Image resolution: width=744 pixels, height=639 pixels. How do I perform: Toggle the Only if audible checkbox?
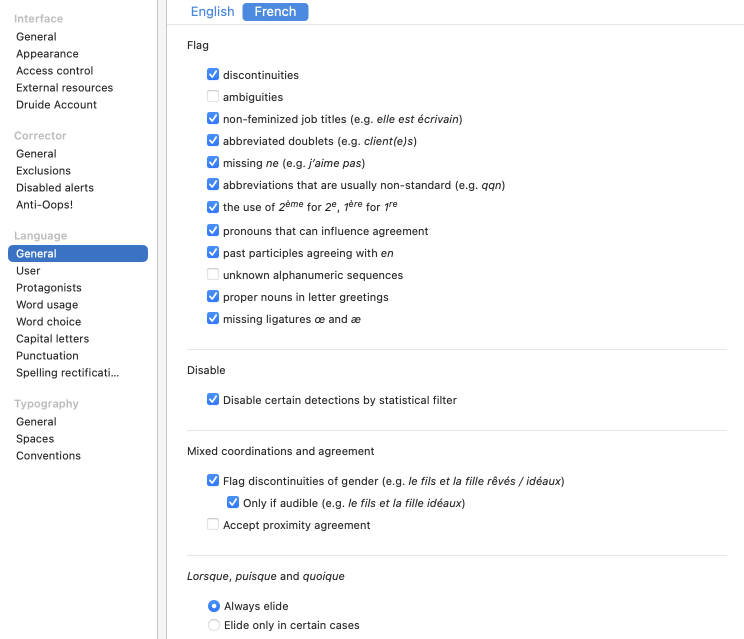click(x=233, y=503)
